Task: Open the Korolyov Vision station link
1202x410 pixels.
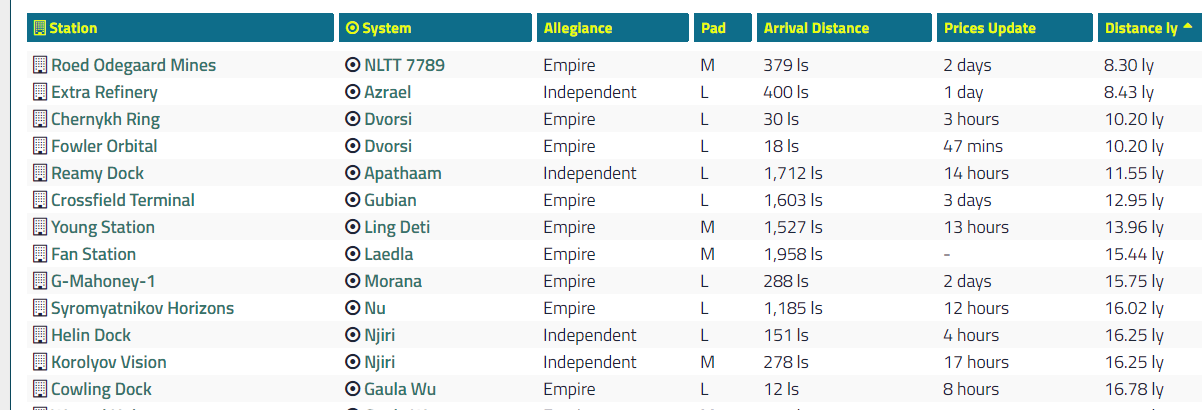Action: pos(109,362)
